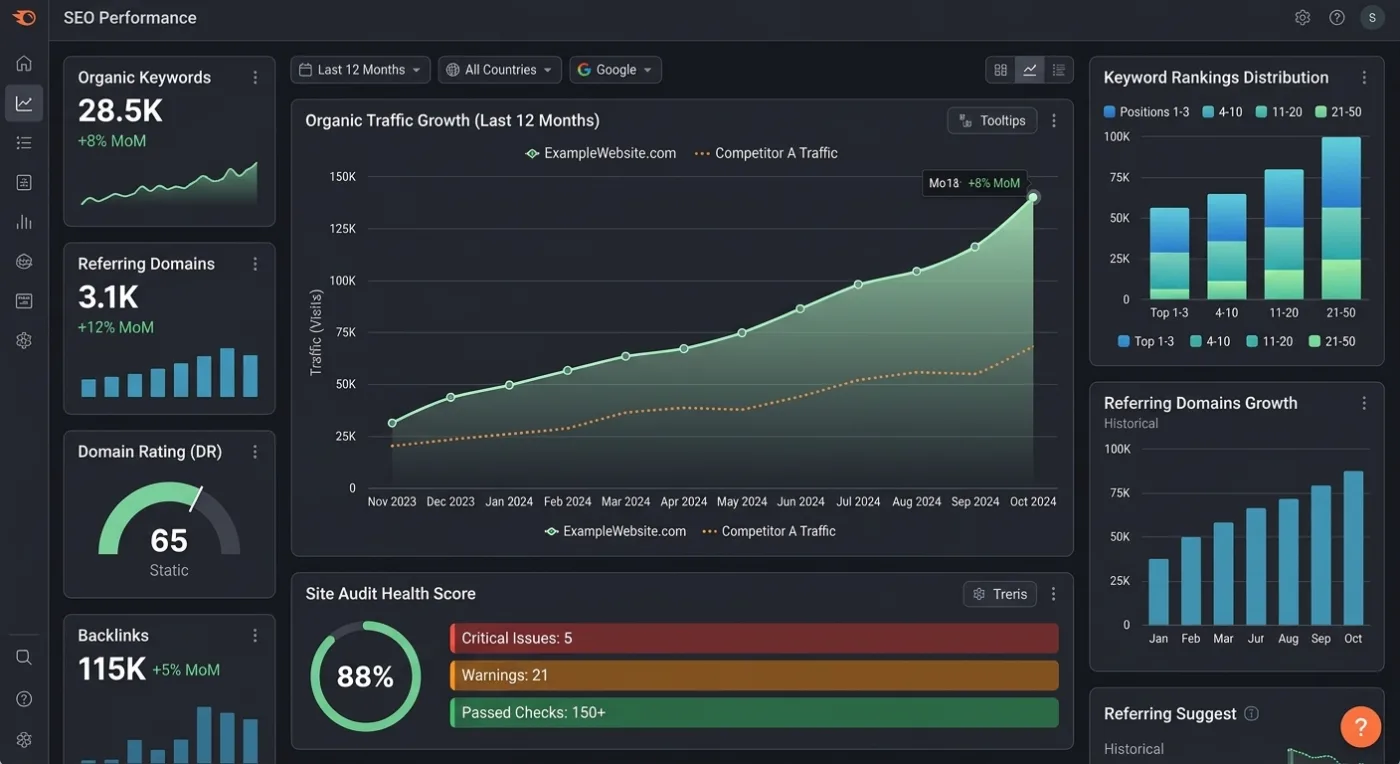Open the bulleted list sidebar icon

tap(24, 143)
